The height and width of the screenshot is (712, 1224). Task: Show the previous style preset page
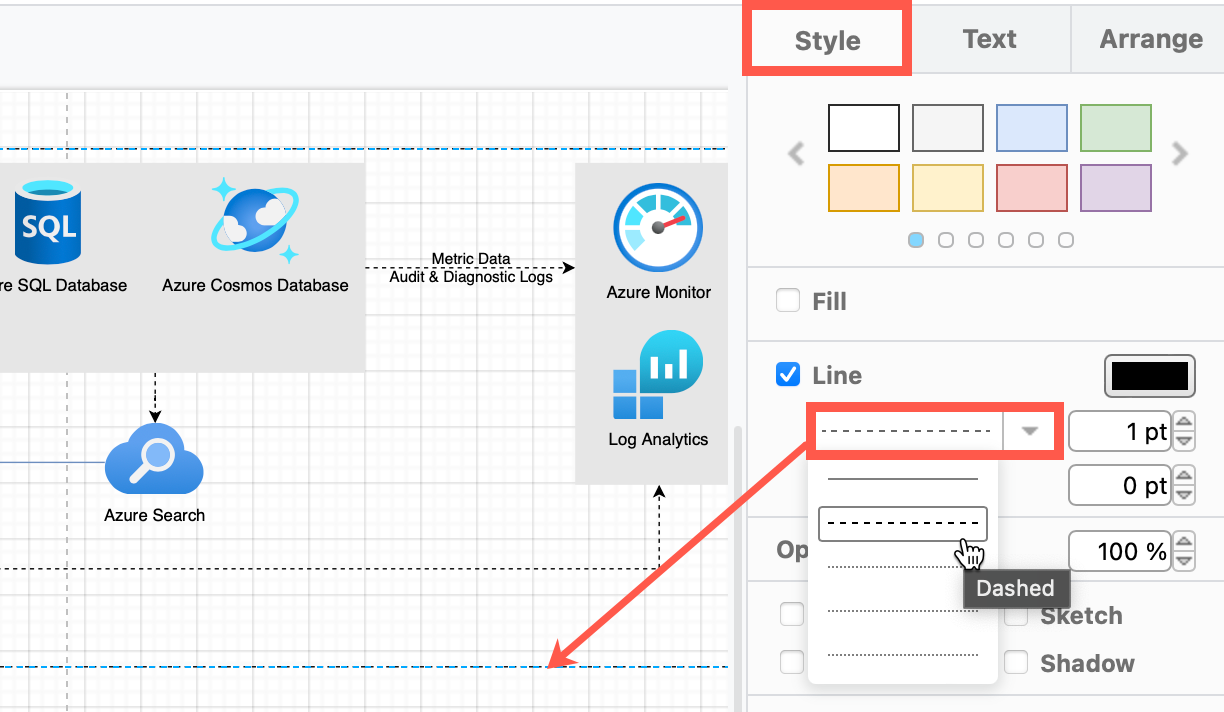(795, 154)
